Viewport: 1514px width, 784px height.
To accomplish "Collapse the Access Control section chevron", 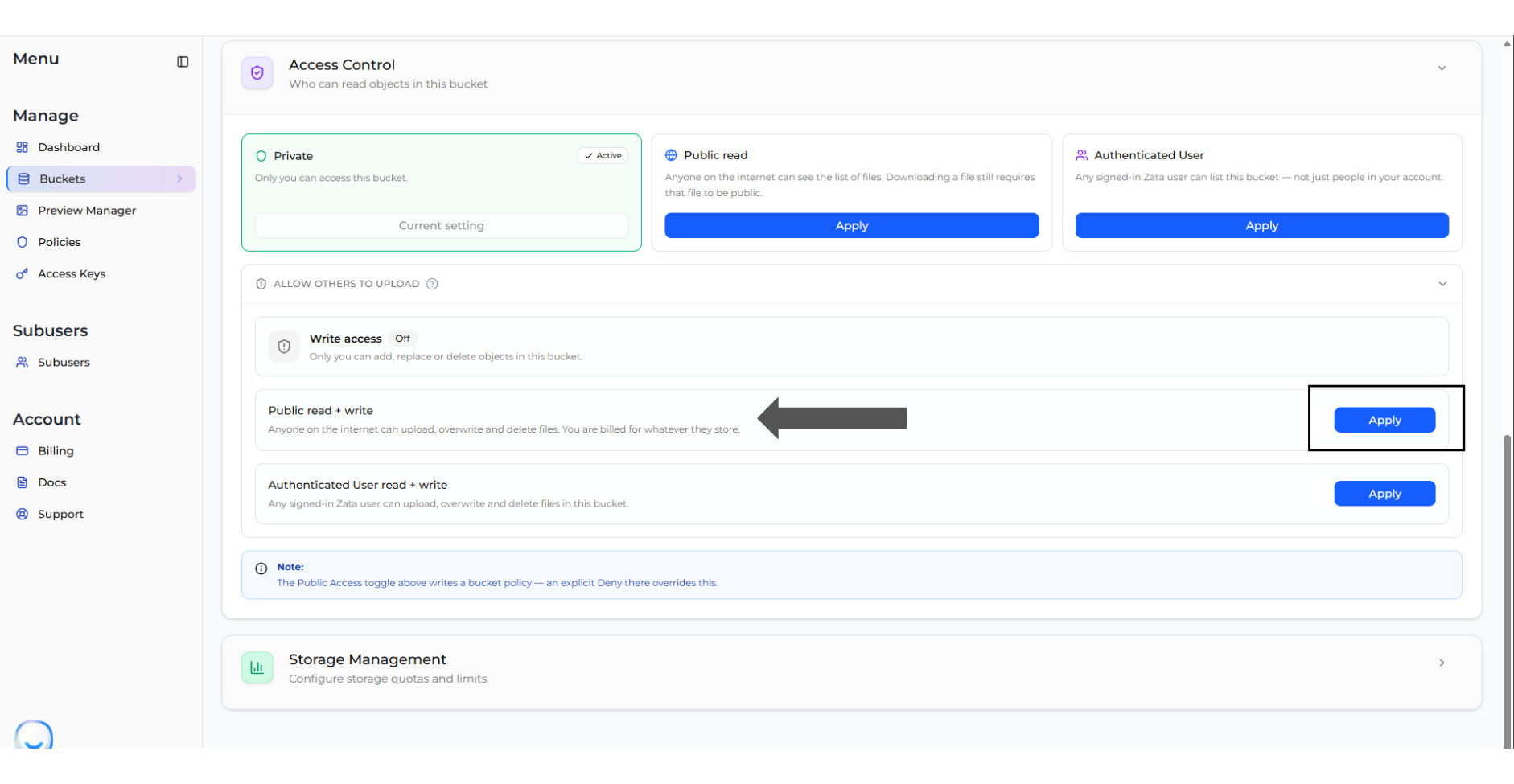I will point(1442,68).
